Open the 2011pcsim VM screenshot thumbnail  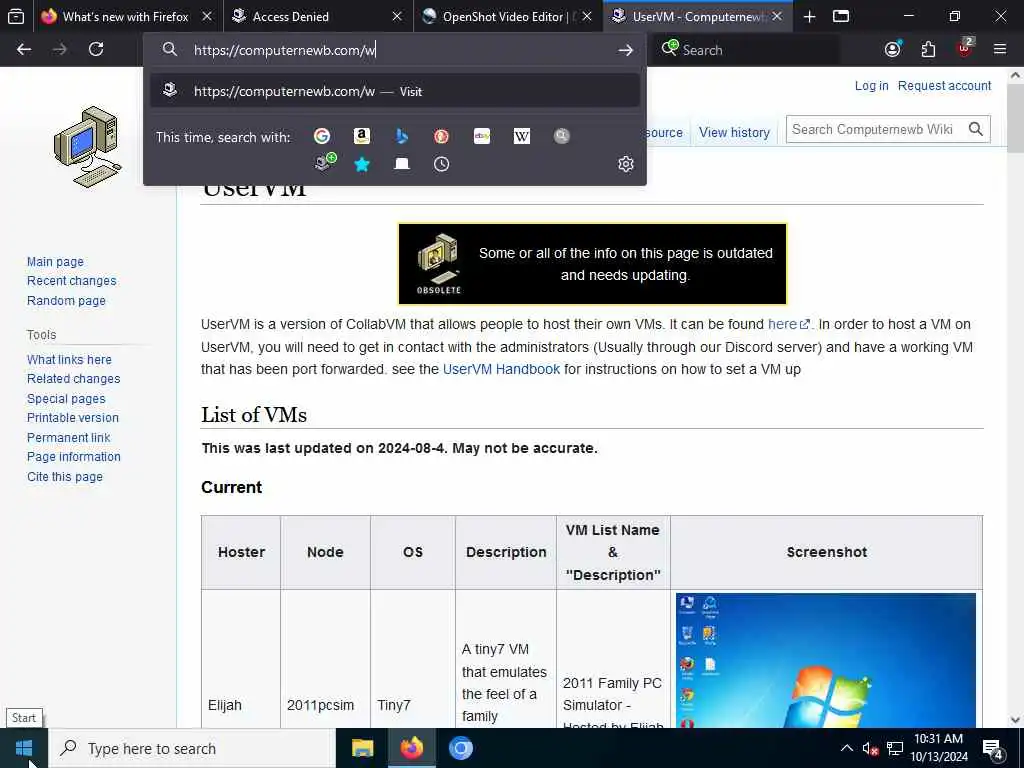pos(825,660)
